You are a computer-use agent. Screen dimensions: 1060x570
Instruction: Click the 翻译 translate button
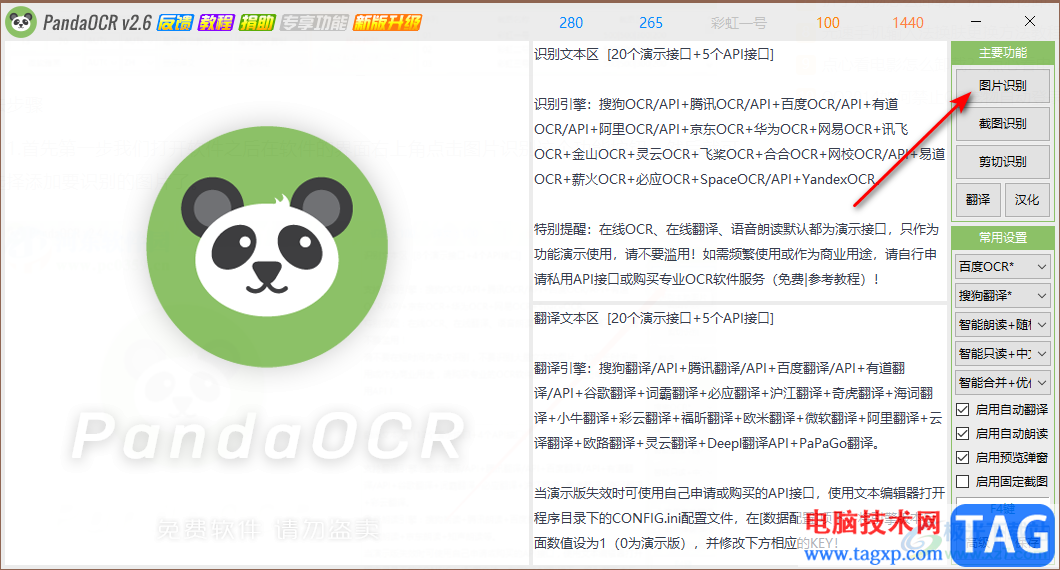[x=978, y=199]
